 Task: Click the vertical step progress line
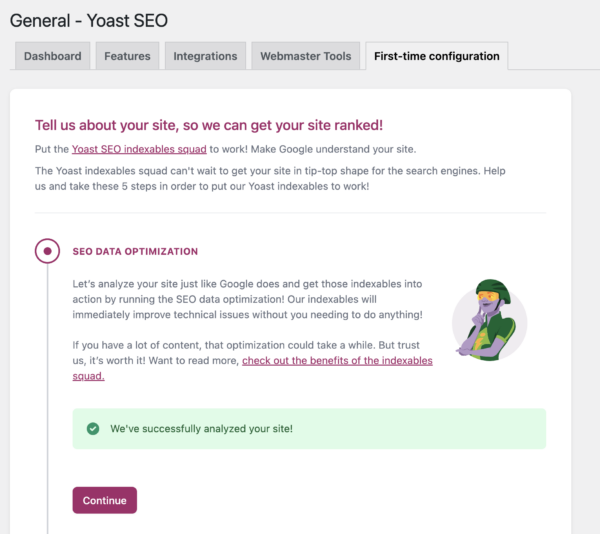tap(47, 398)
